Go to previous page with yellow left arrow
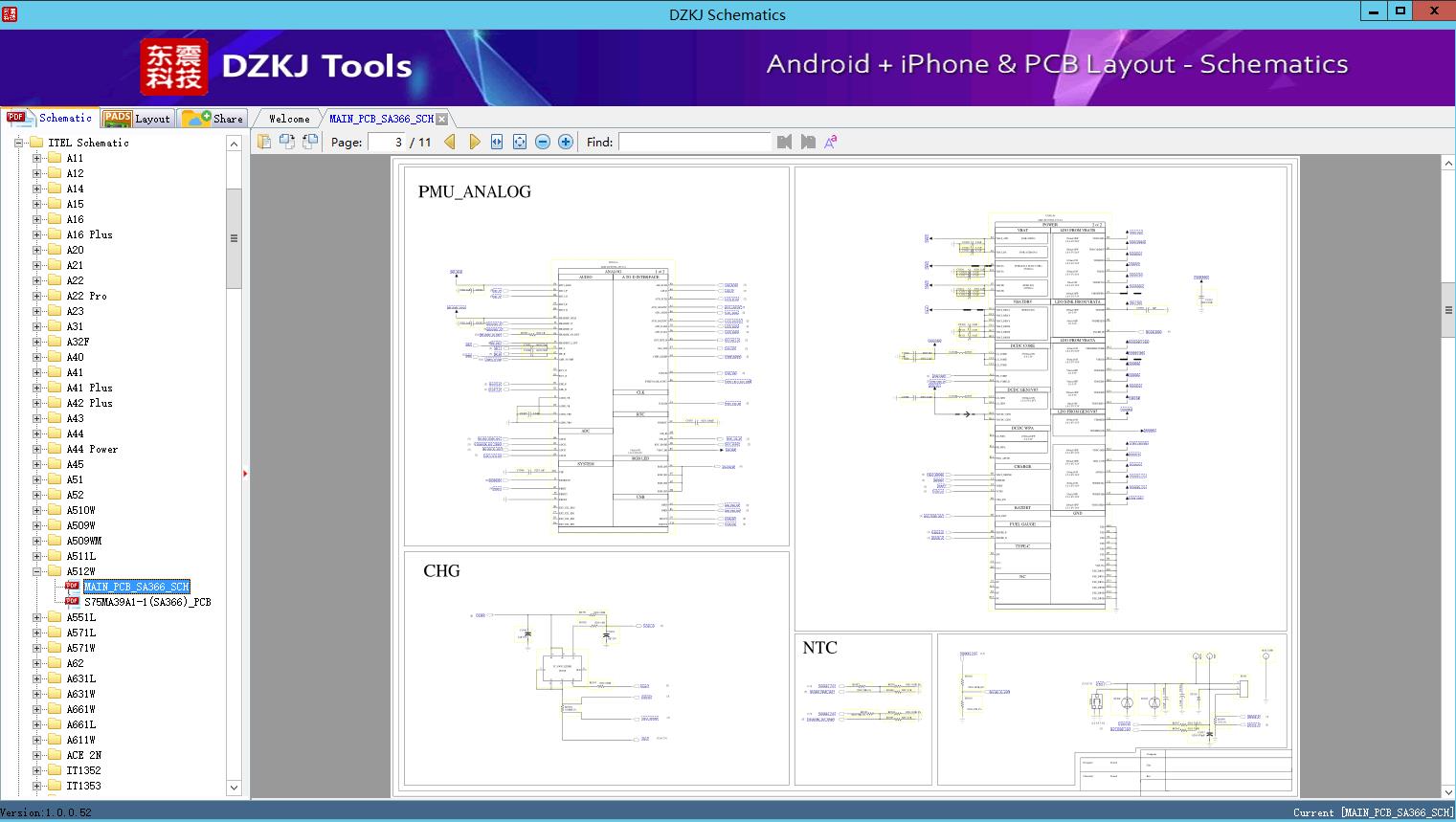1456x822 pixels. (451, 141)
